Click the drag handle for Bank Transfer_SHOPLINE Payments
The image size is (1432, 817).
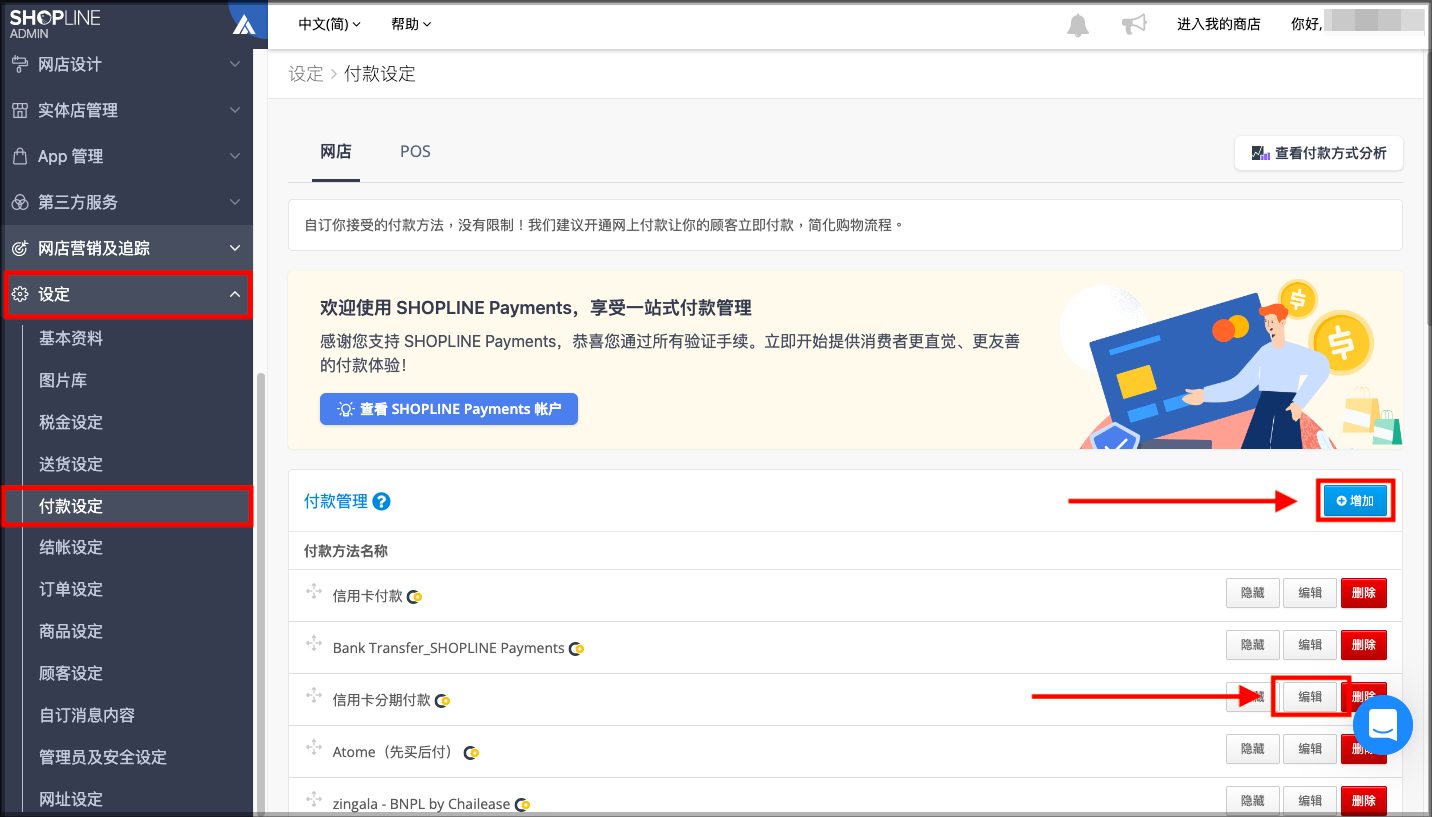pos(314,644)
